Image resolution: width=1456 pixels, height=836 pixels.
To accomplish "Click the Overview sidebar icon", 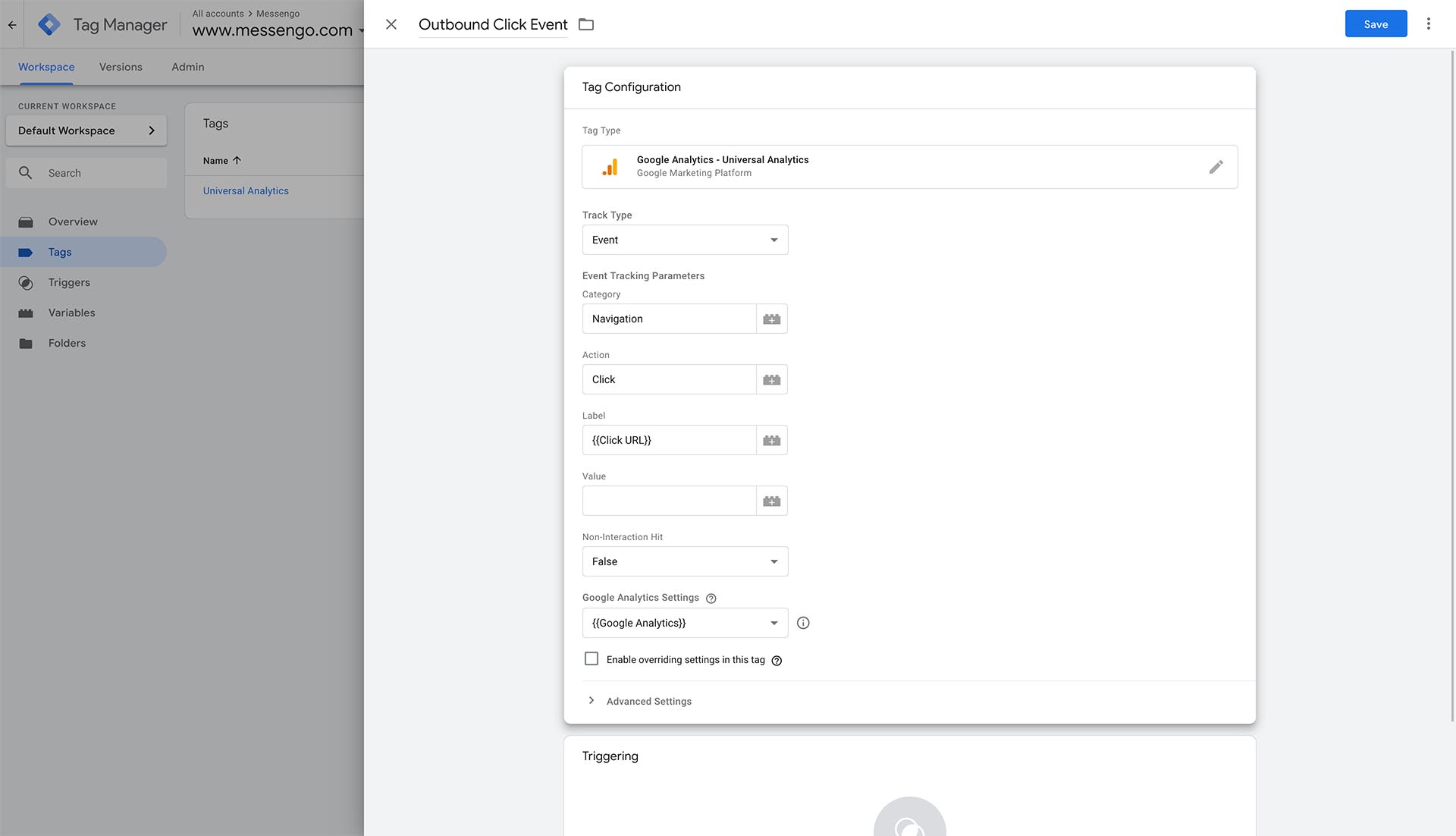I will pyautogui.click(x=26, y=222).
